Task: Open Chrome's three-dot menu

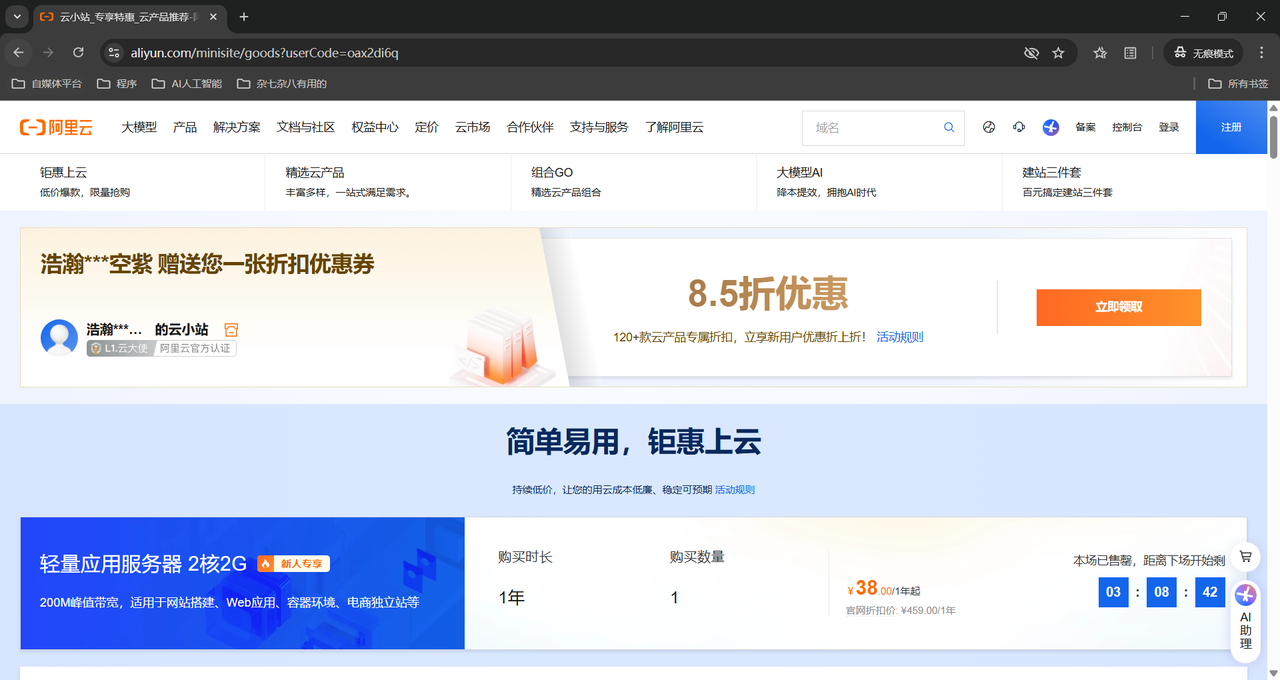Action: pos(1261,52)
